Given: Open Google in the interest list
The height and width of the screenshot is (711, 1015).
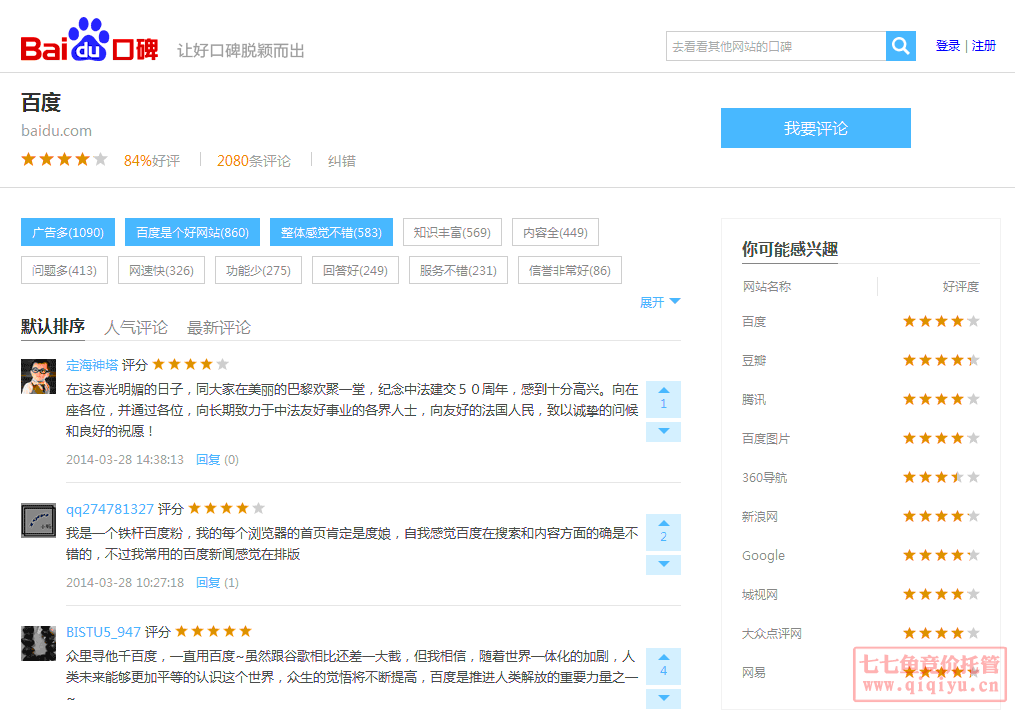Looking at the screenshot, I should [763, 556].
